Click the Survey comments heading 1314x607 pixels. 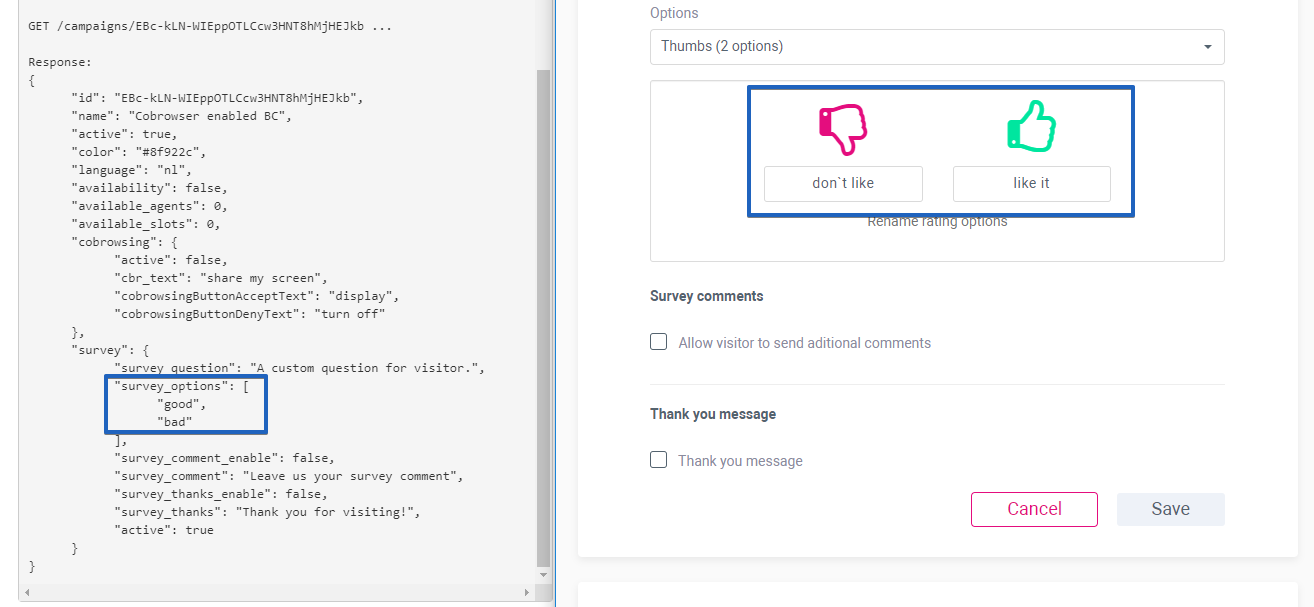[x=706, y=296]
